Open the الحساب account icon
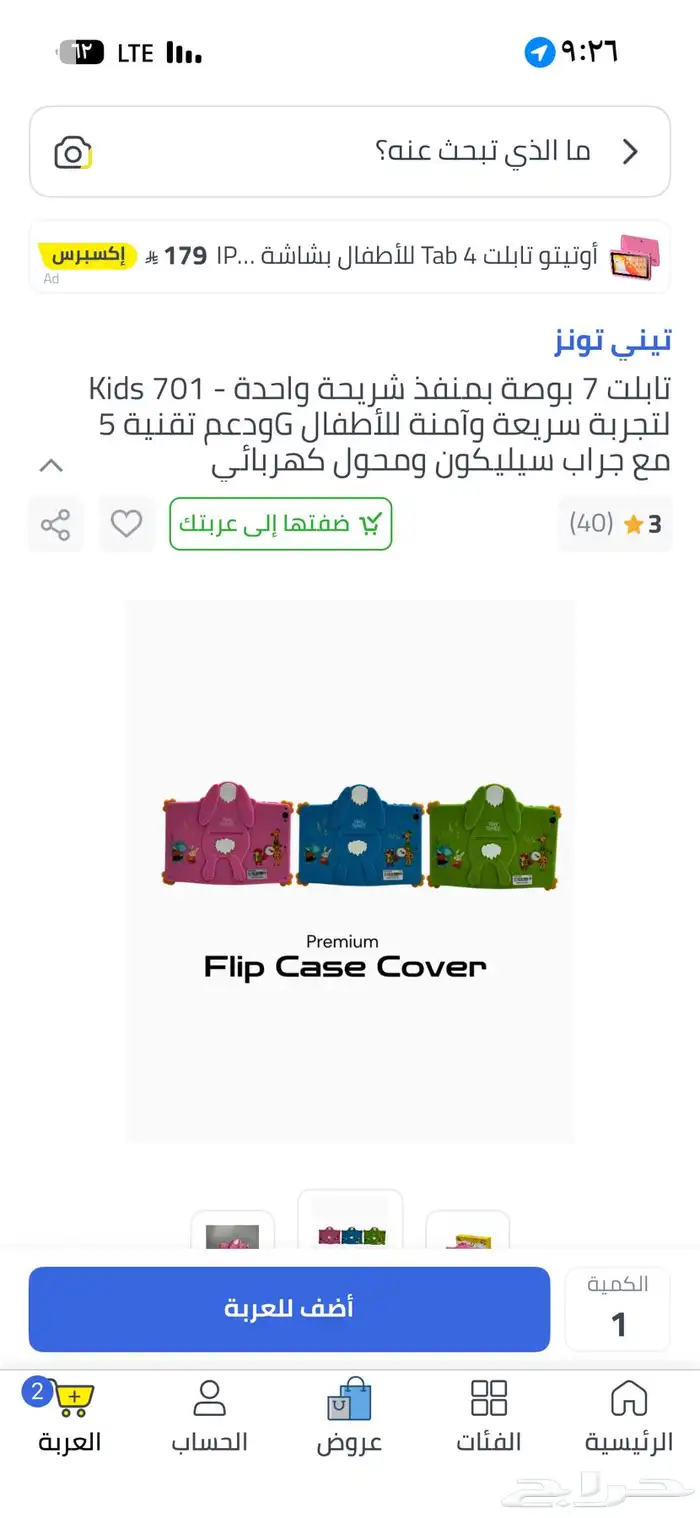This screenshot has width=700, height=1518. pyautogui.click(x=209, y=1398)
